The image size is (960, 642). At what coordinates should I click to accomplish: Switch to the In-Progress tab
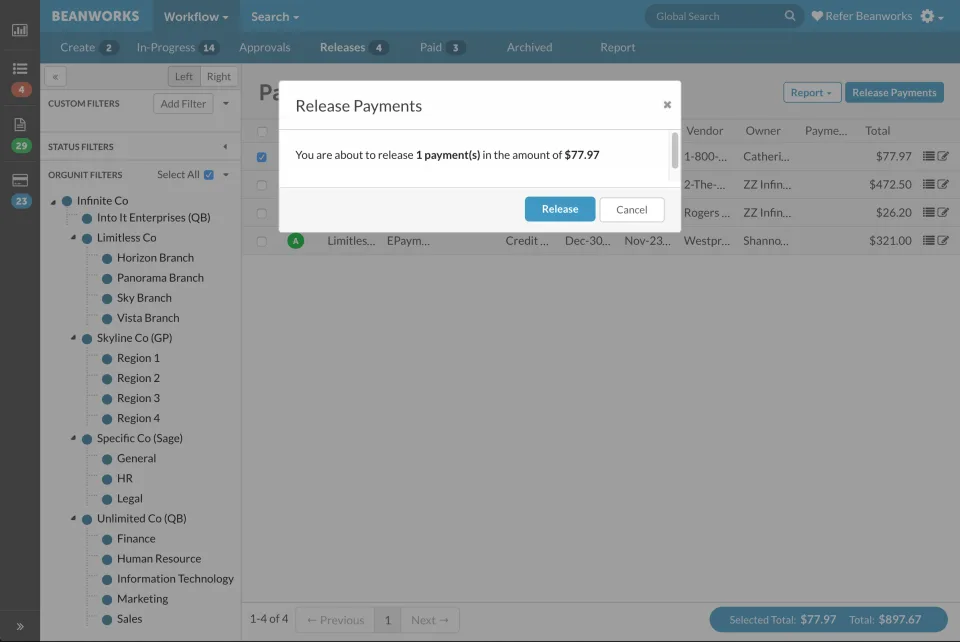178,47
